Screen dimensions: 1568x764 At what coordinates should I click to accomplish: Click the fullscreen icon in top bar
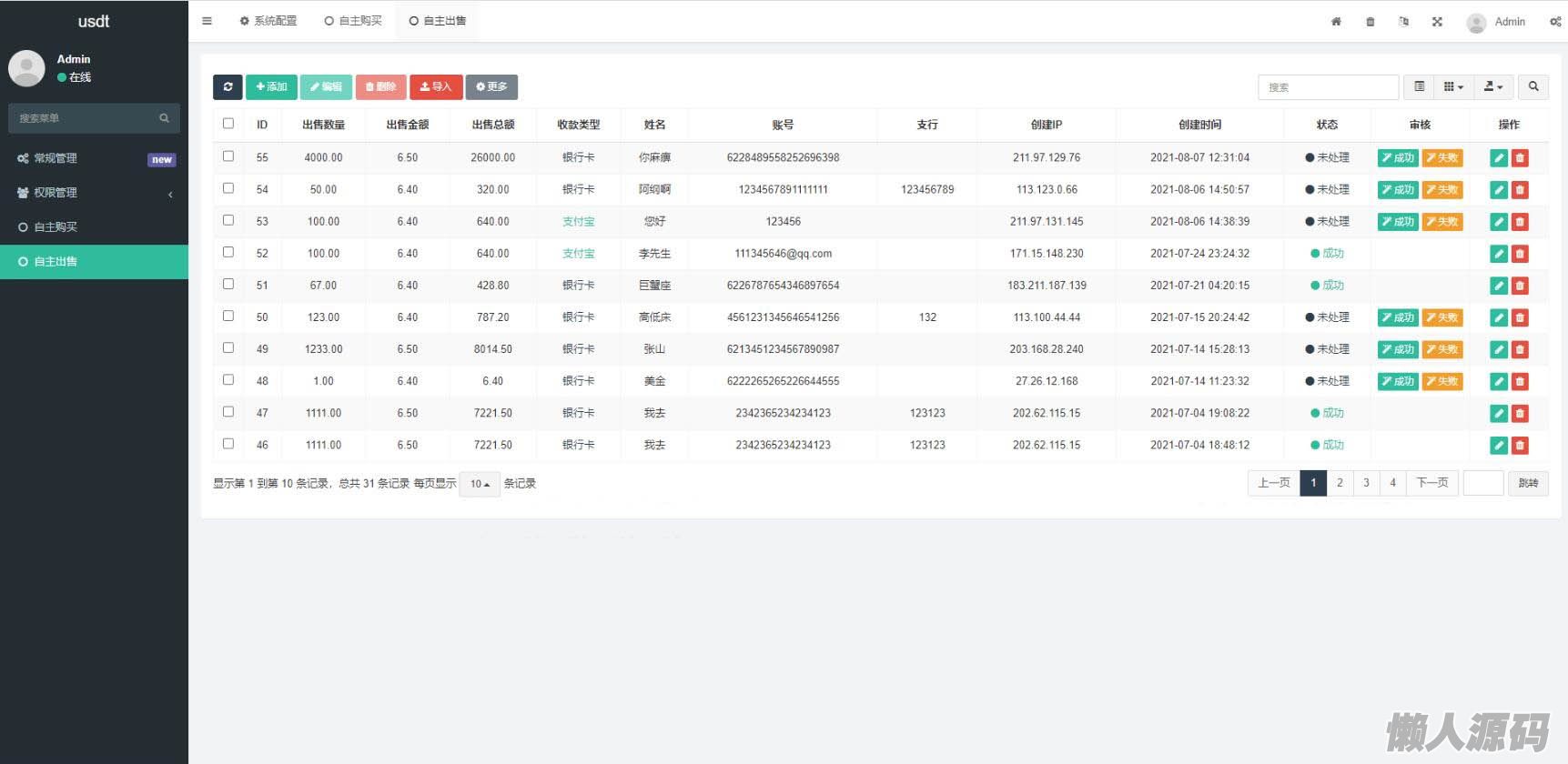click(1437, 22)
